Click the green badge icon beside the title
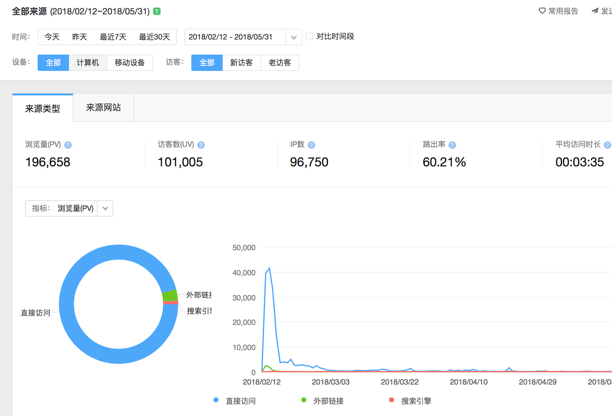 tap(157, 11)
